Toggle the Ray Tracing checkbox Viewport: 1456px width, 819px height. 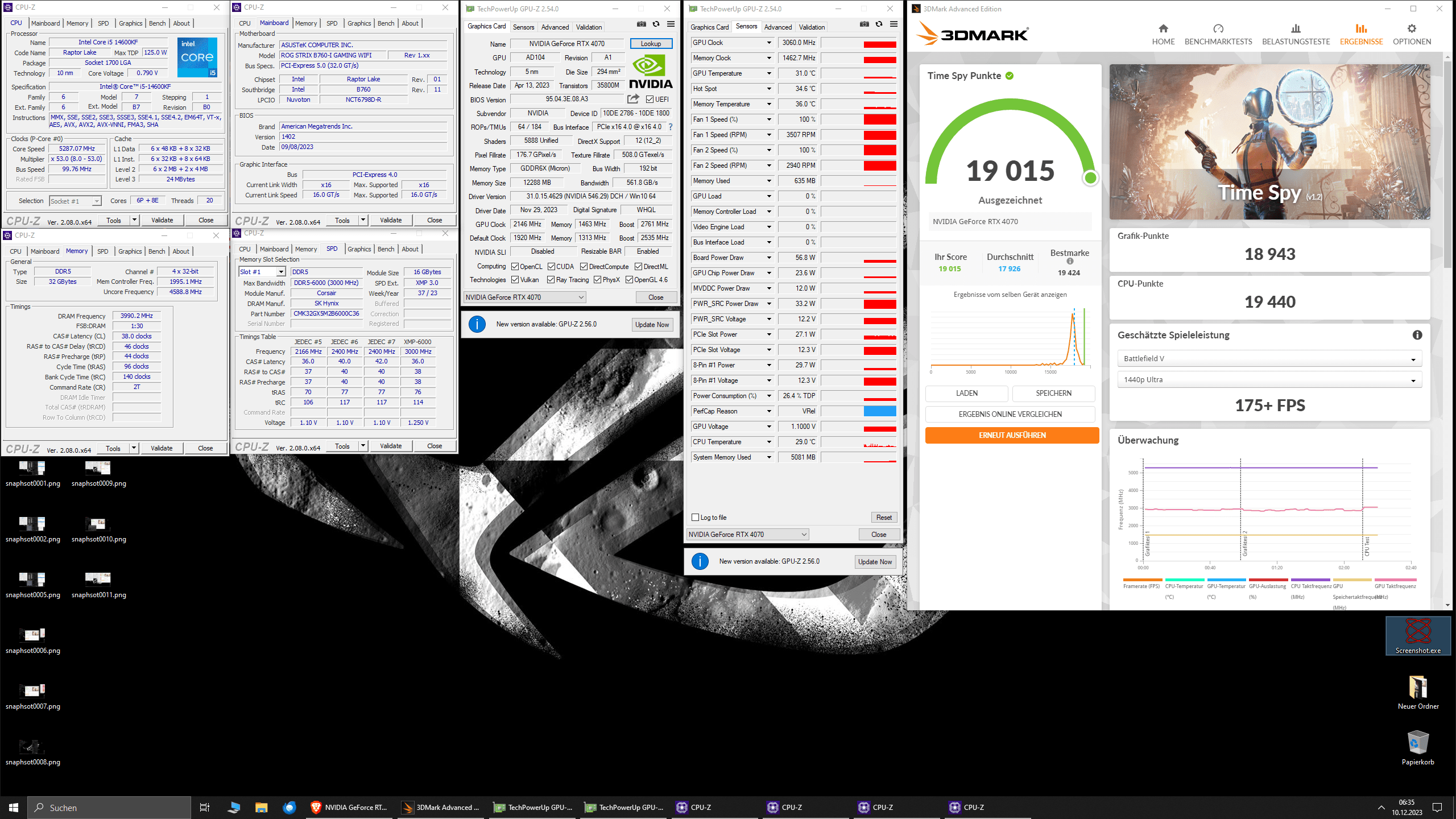551,280
